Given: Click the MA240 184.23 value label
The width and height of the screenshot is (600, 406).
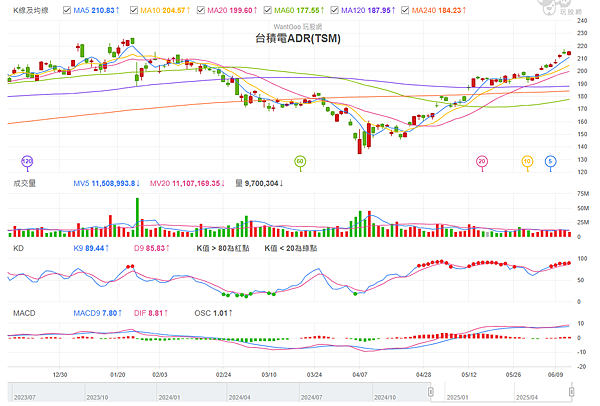Looking at the screenshot, I should 439,11.
